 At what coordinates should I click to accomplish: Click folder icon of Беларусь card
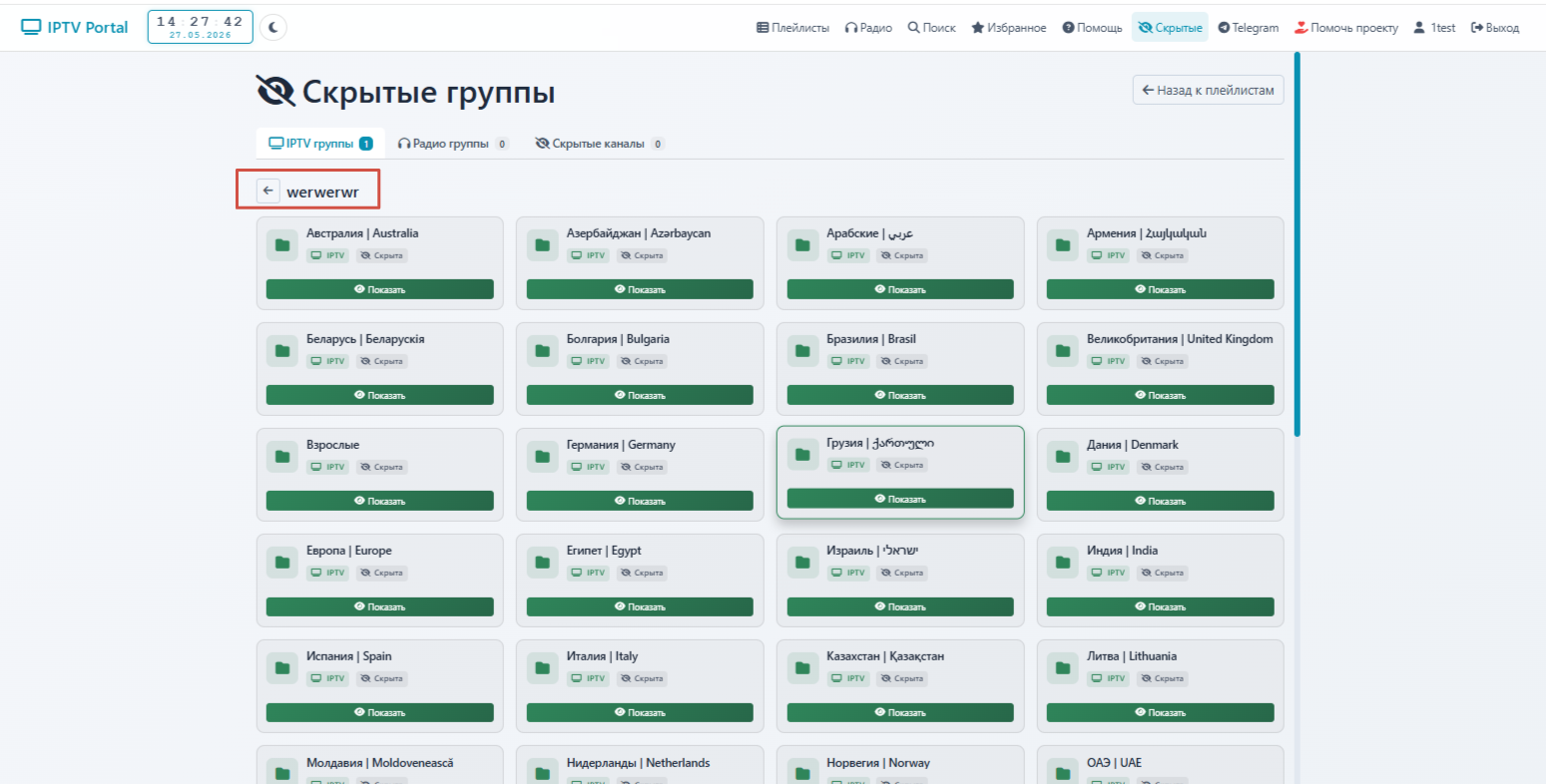click(282, 351)
